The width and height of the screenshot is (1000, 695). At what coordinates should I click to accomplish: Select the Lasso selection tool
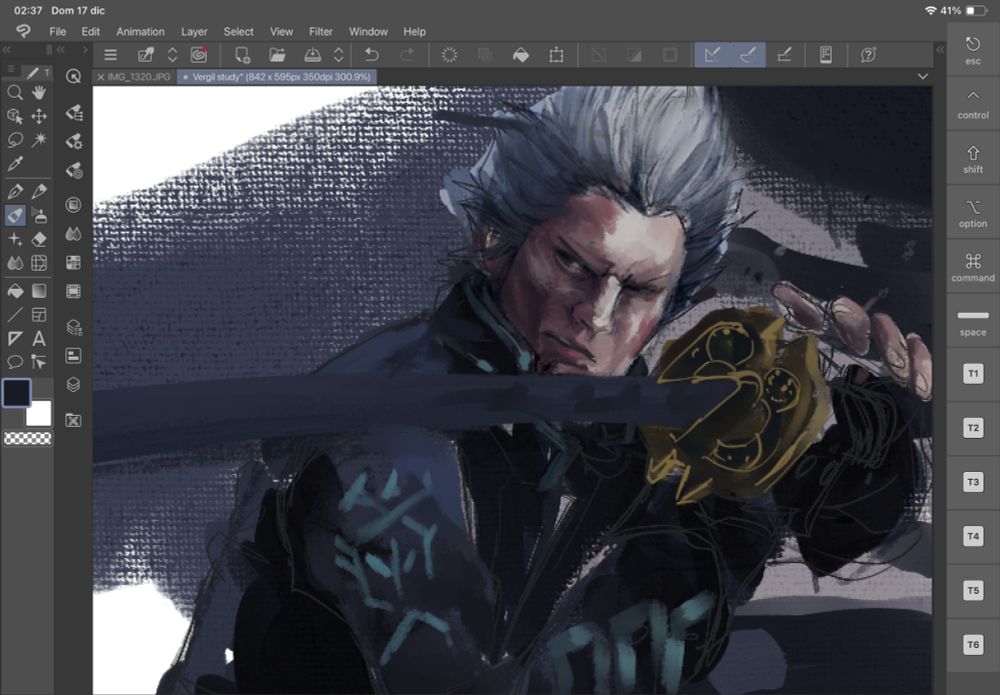(15, 140)
